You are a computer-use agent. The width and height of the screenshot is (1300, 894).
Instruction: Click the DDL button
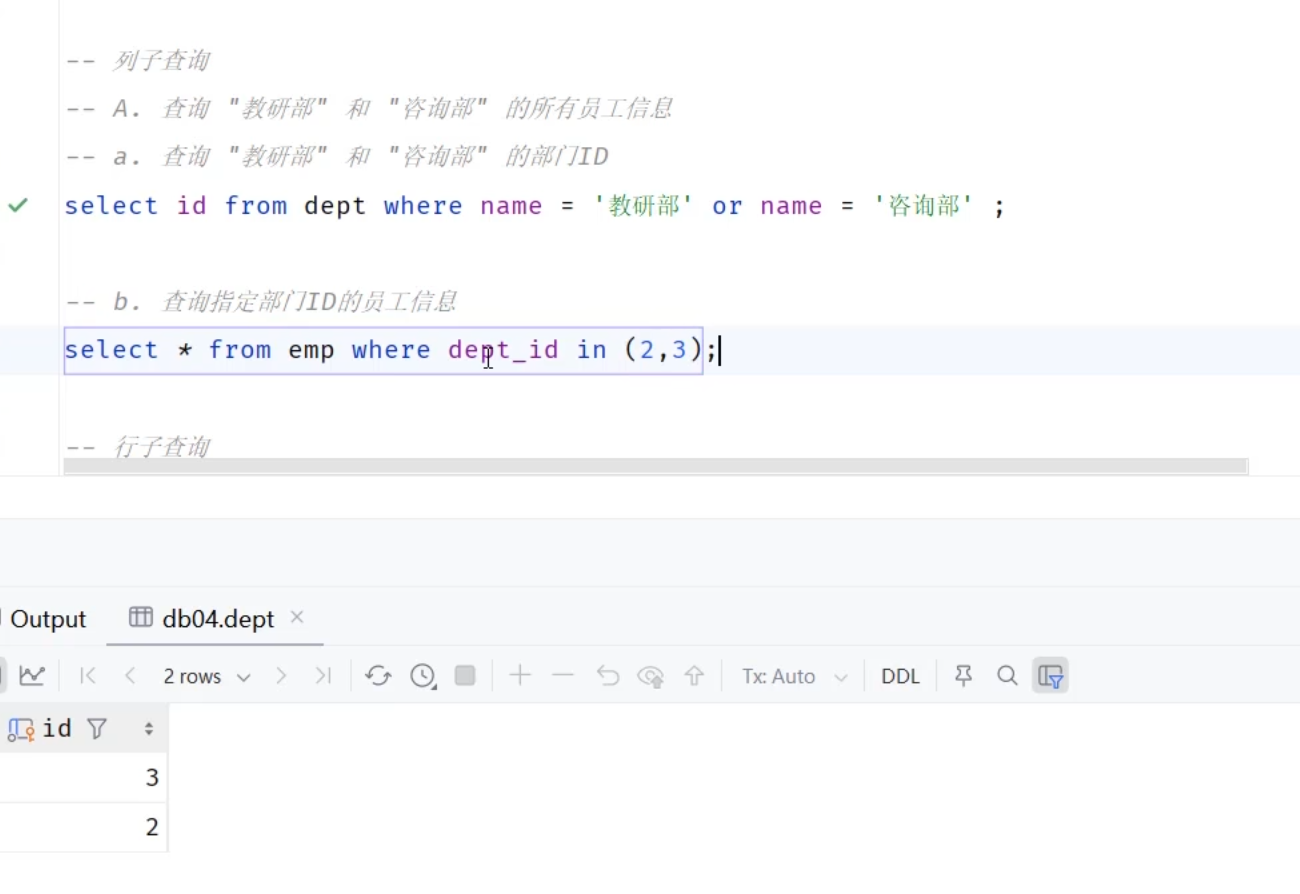click(x=900, y=677)
